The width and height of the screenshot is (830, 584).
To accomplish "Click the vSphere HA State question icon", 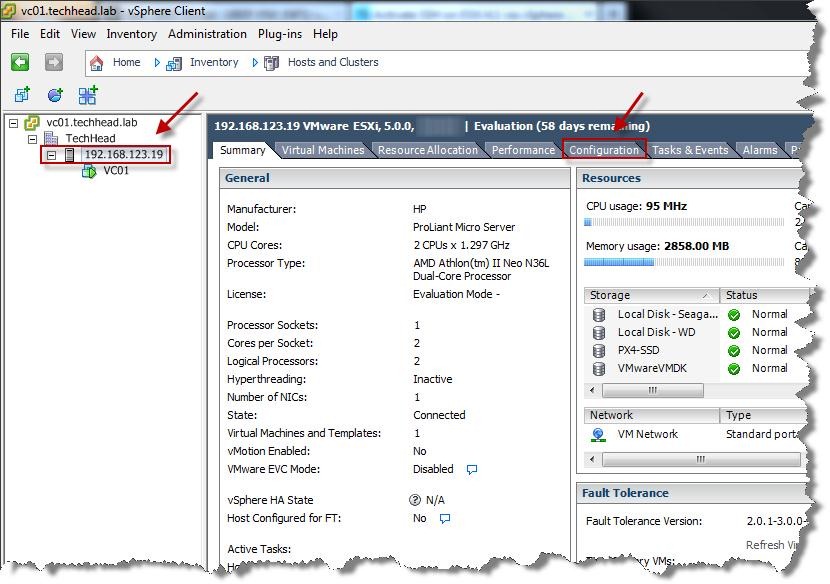I will pyautogui.click(x=414, y=500).
